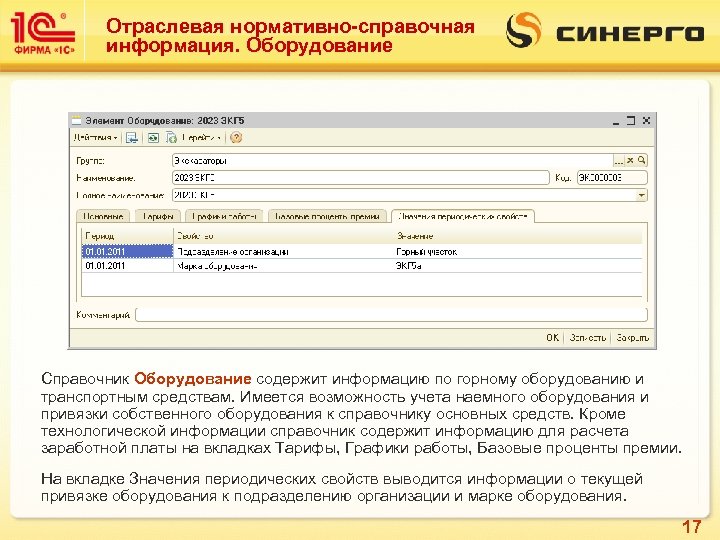720x540 pixels.
Task: Click the OK button
Action: [x=552, y=338]
